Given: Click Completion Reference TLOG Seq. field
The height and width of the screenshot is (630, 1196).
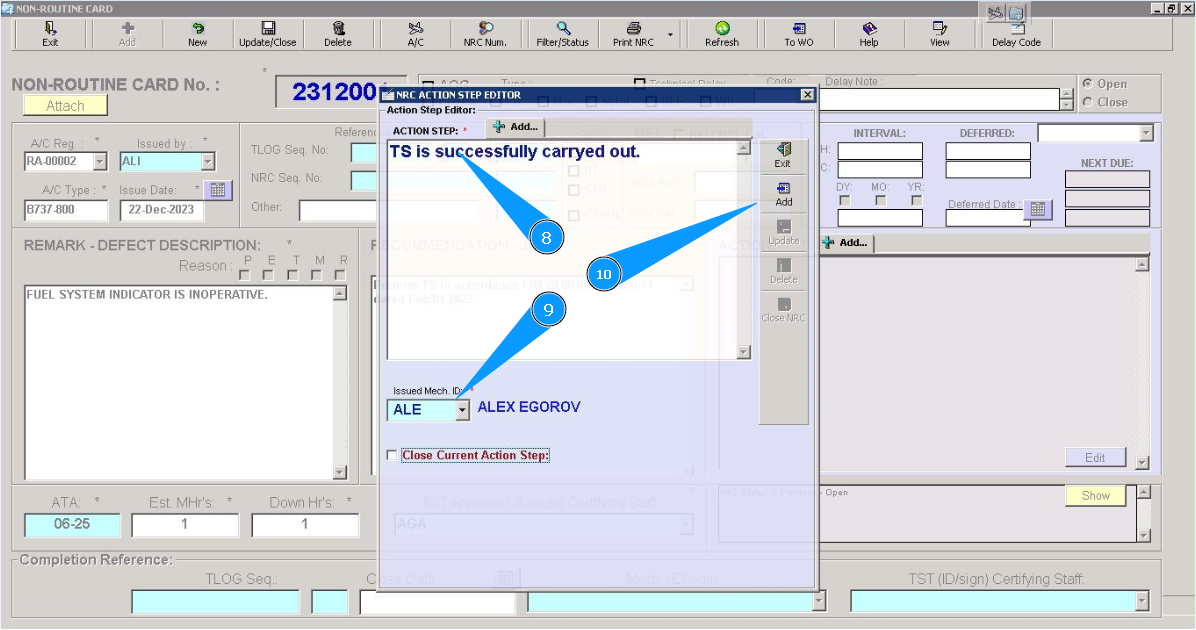Looking at the screenshot, I should [x=216, y=602].
